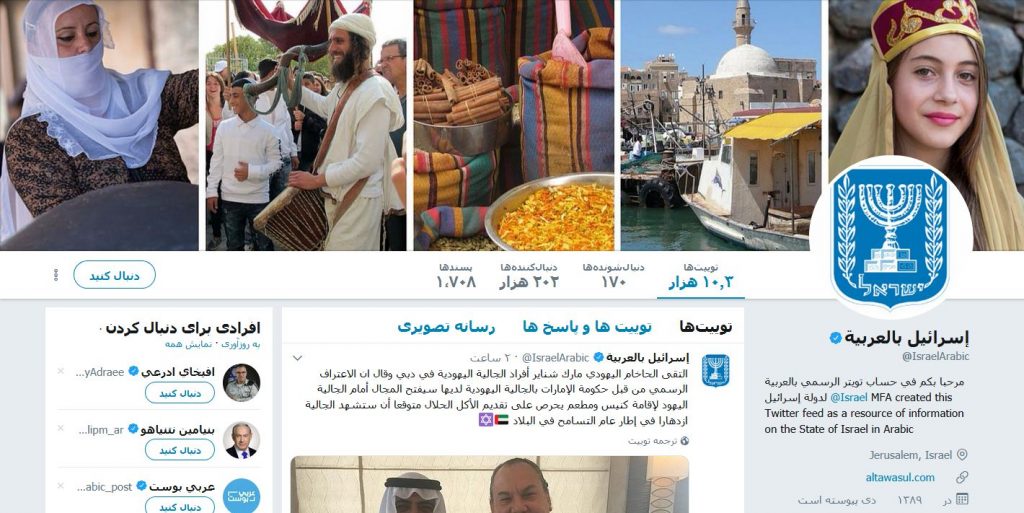Viewport: 1024px width, 513px height.
Task: Open the altawasul.com website link
Action: pyautogui.click(x=900, y=477)
